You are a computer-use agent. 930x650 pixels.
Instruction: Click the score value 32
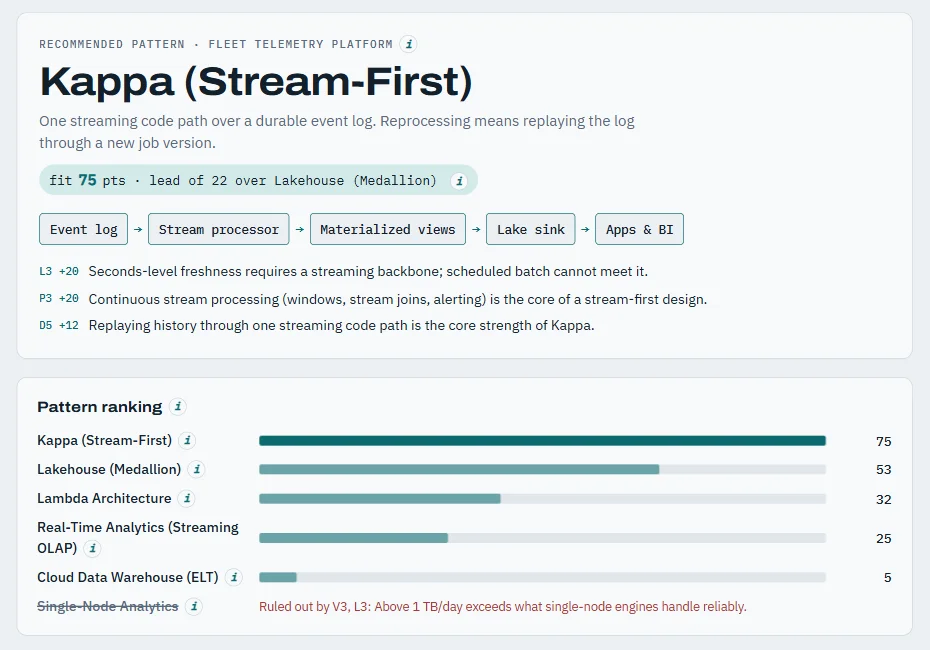883,499
